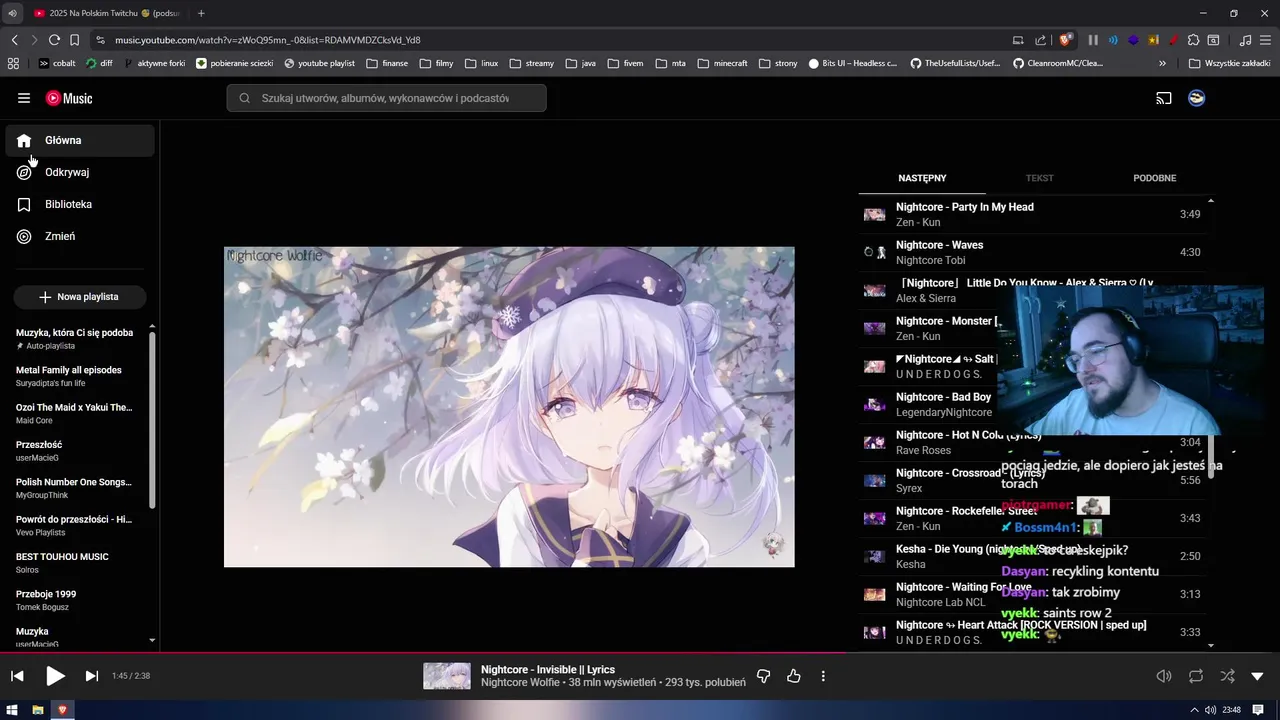Open the Zmień upgrade section
This screenshot has width=1280, height=720.
point(80,236)
